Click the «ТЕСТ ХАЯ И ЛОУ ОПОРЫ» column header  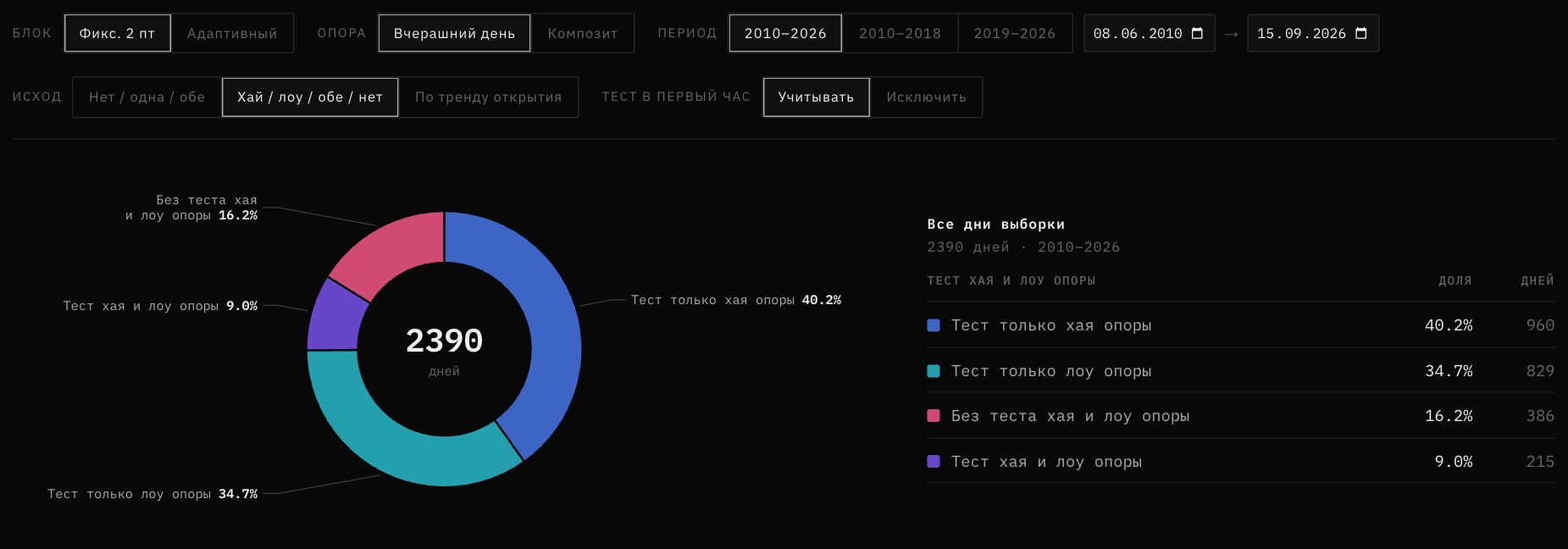(1011, 280)
